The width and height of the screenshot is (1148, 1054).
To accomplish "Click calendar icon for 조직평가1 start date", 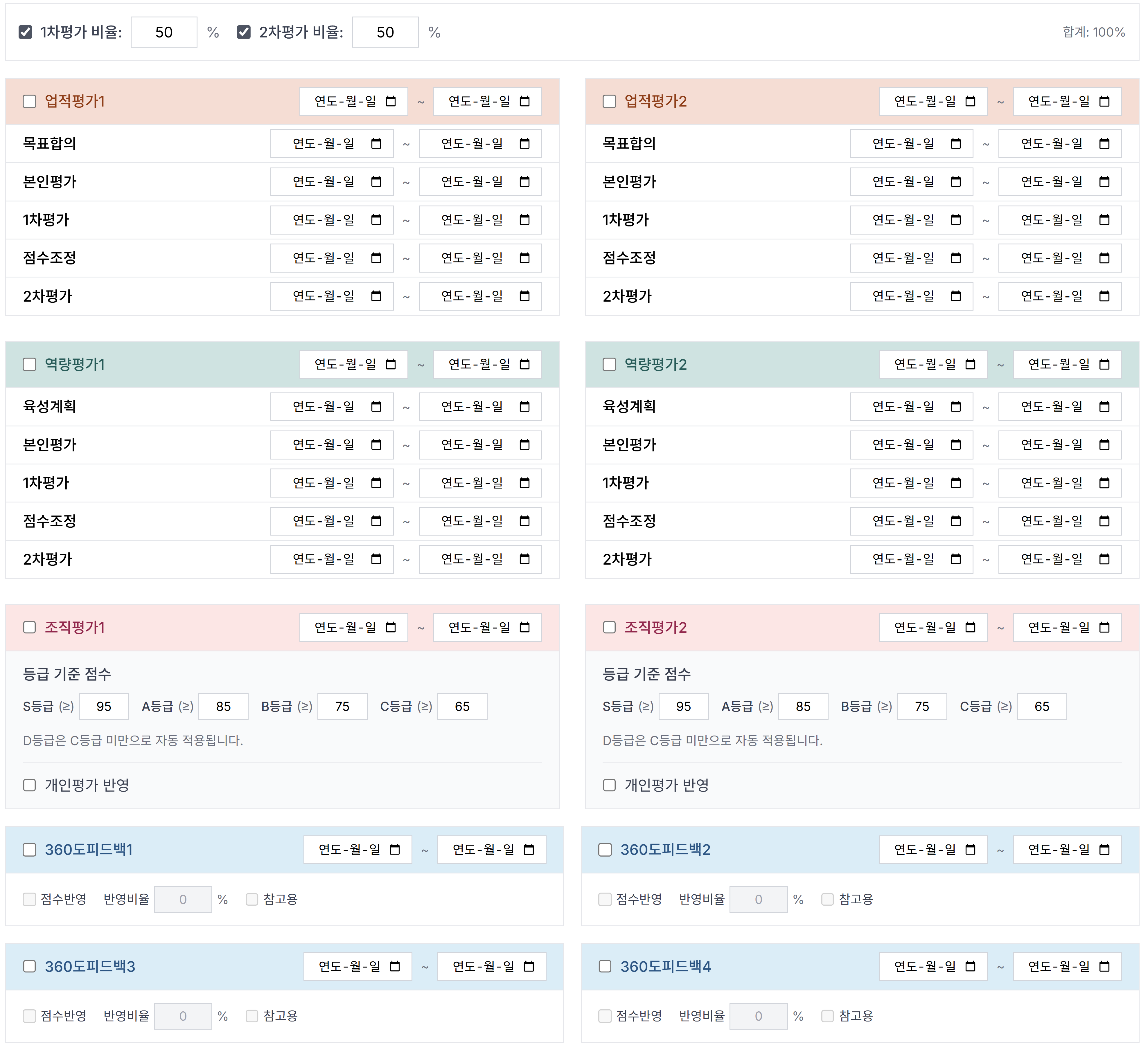I will coord(390,627).
